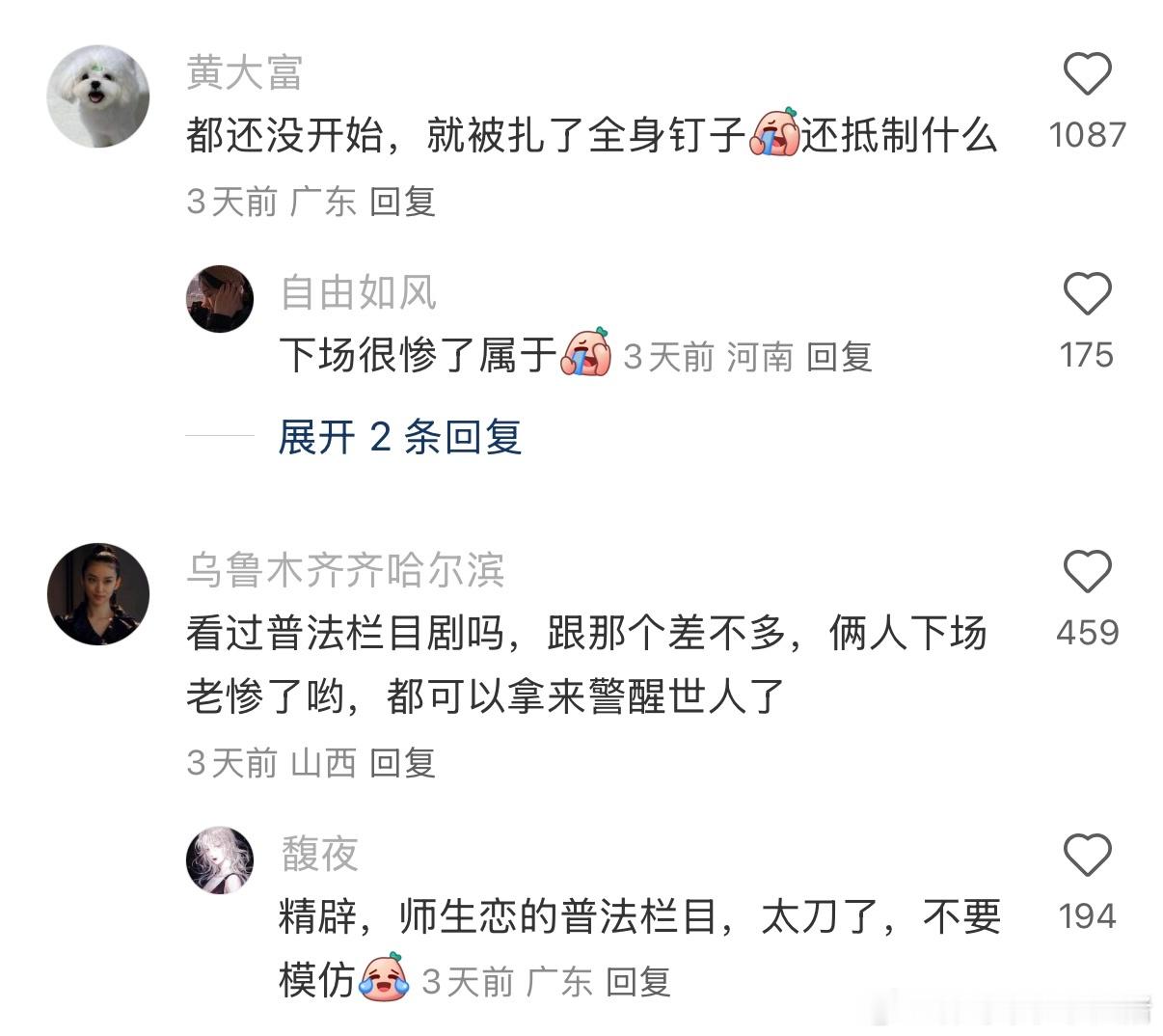Viewport: 1163px width, 1036px height.
Task: Reply to 黄大富's comment
Action: [x=402, y=202]
